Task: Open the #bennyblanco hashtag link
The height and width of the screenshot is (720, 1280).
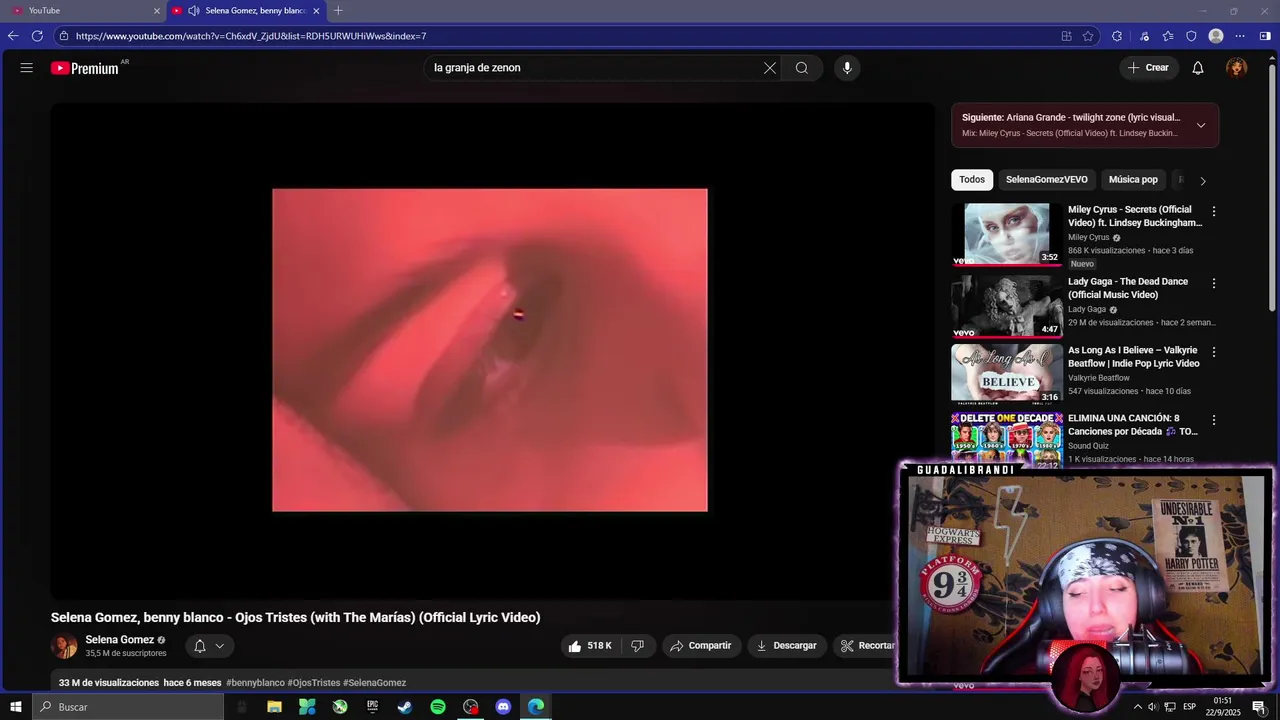Action: coord(255,683)
